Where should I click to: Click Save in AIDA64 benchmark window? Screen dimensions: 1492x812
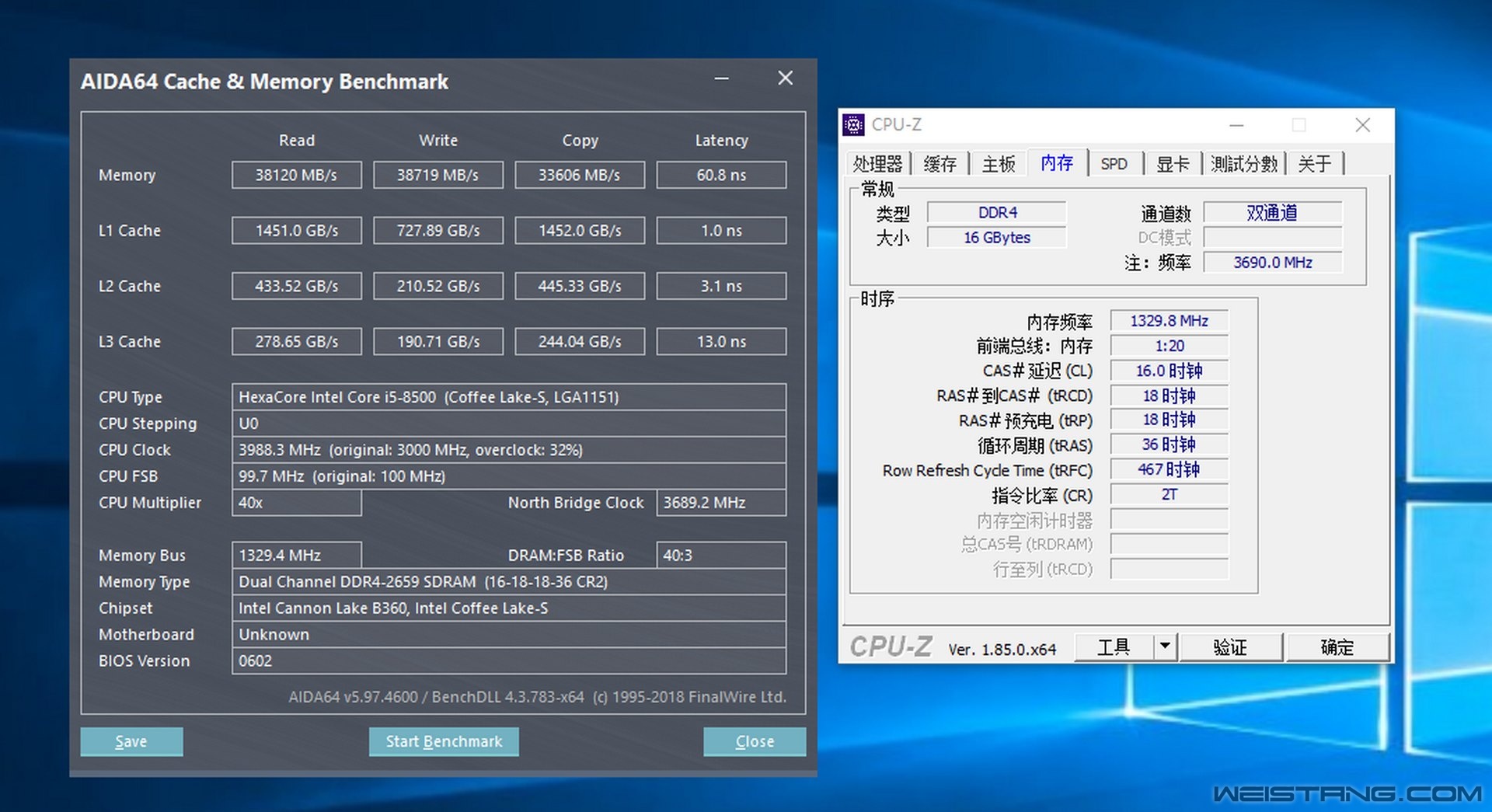(131, 741)
